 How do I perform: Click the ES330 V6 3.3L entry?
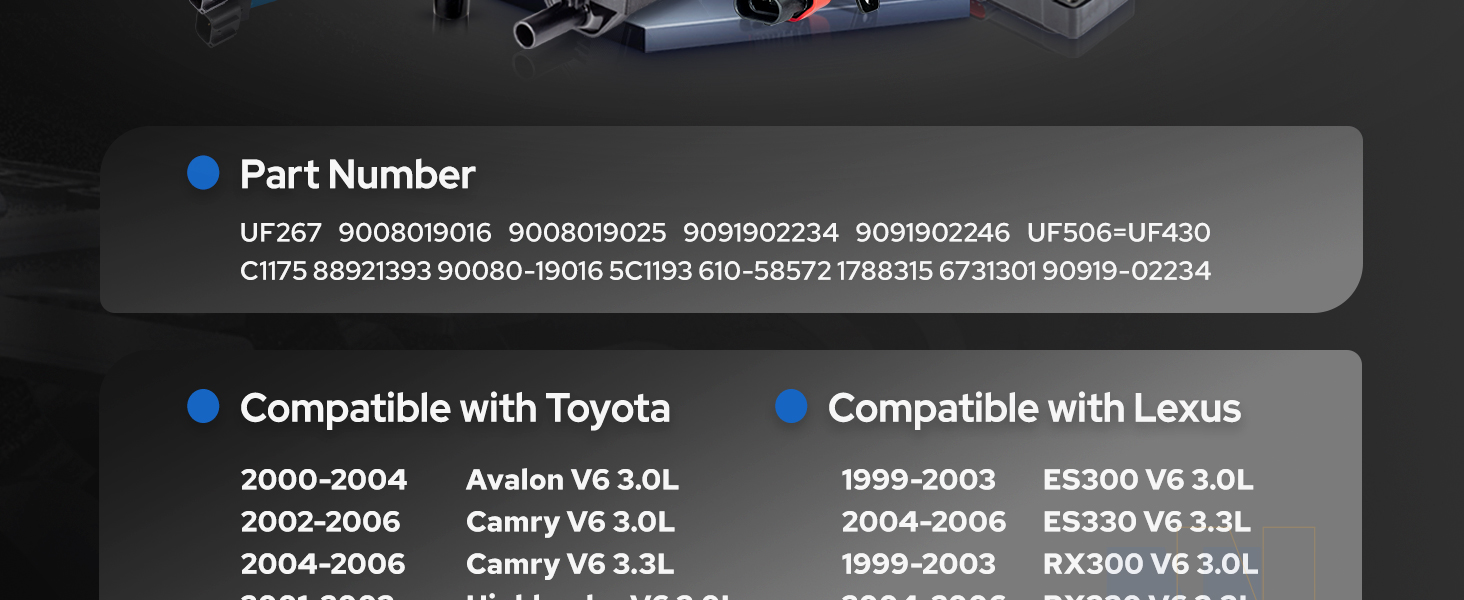point(1147,522)
